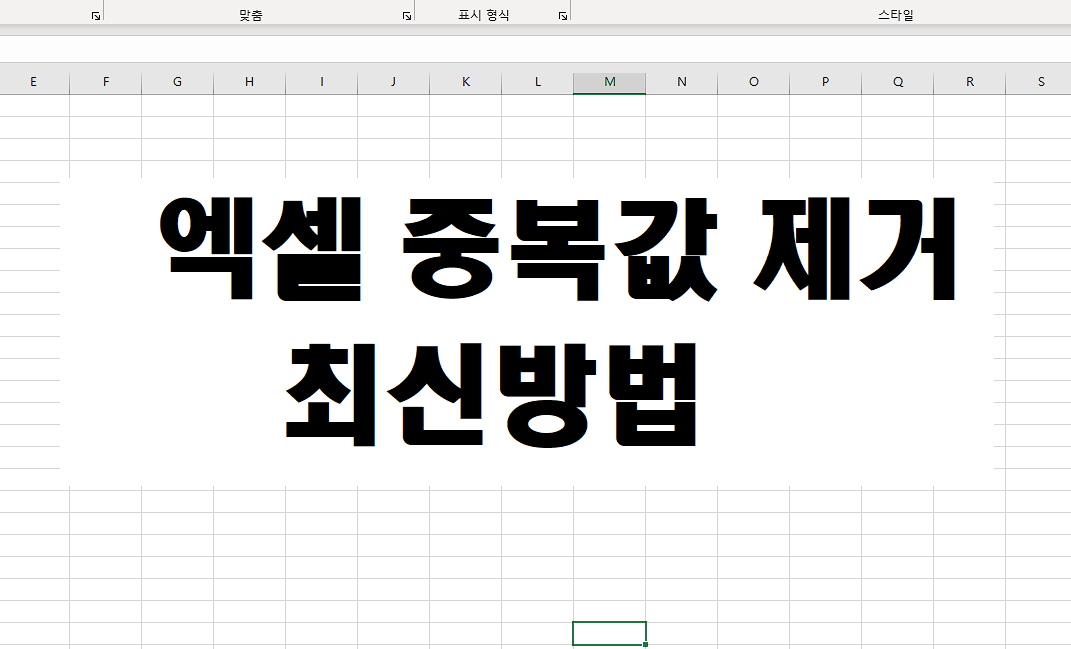The image size is (1071, 649).
Task: Select the highlighted column M header
Action: click(609, 81)
